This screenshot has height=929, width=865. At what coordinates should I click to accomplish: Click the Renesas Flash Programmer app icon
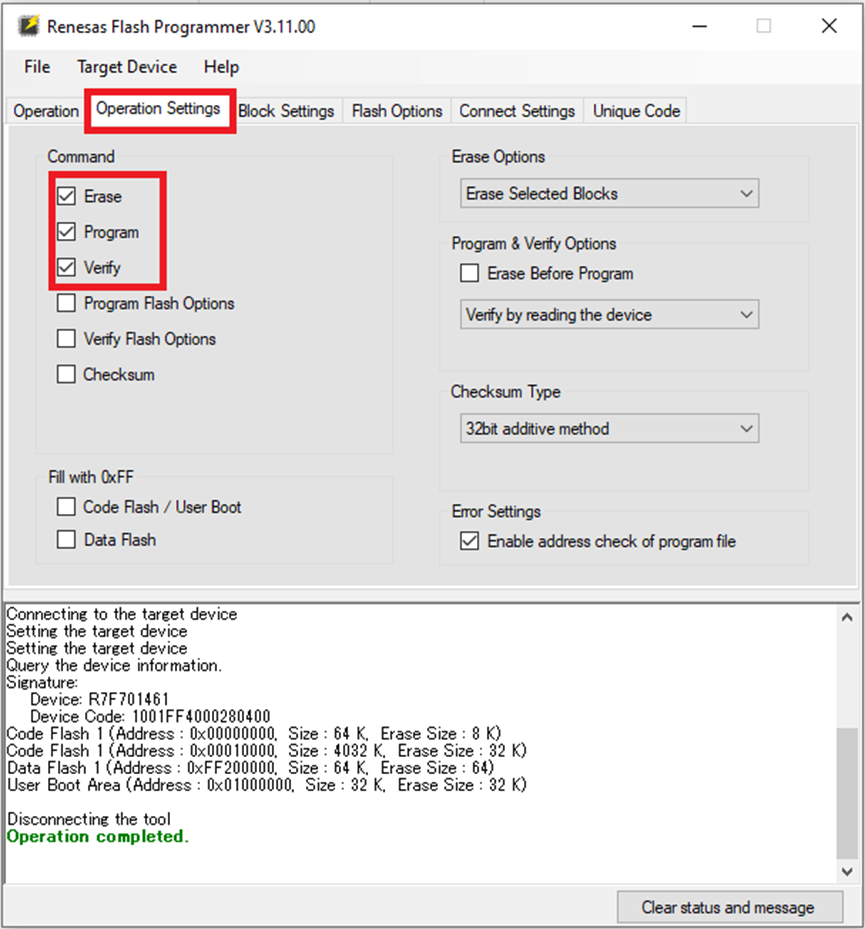pos(28,26)
